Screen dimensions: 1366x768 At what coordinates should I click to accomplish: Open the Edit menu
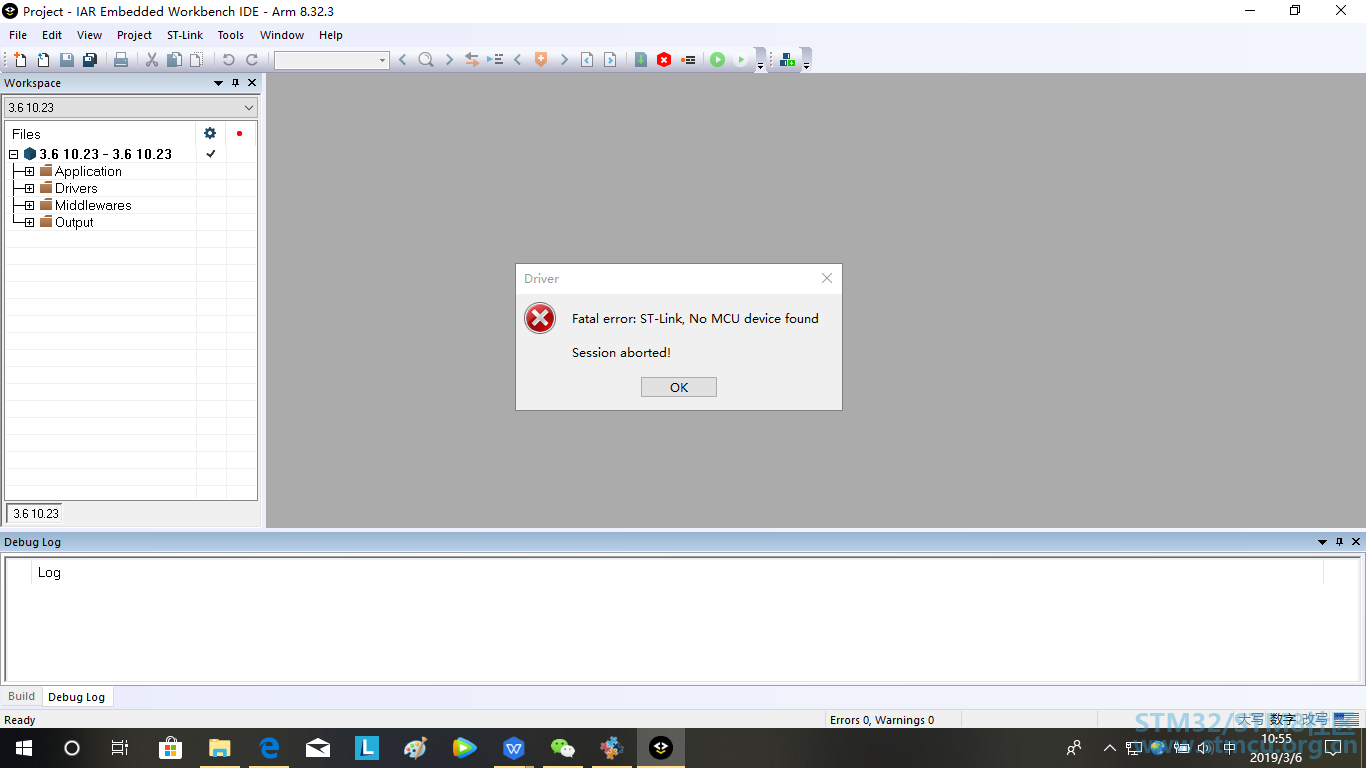(52, 35)
